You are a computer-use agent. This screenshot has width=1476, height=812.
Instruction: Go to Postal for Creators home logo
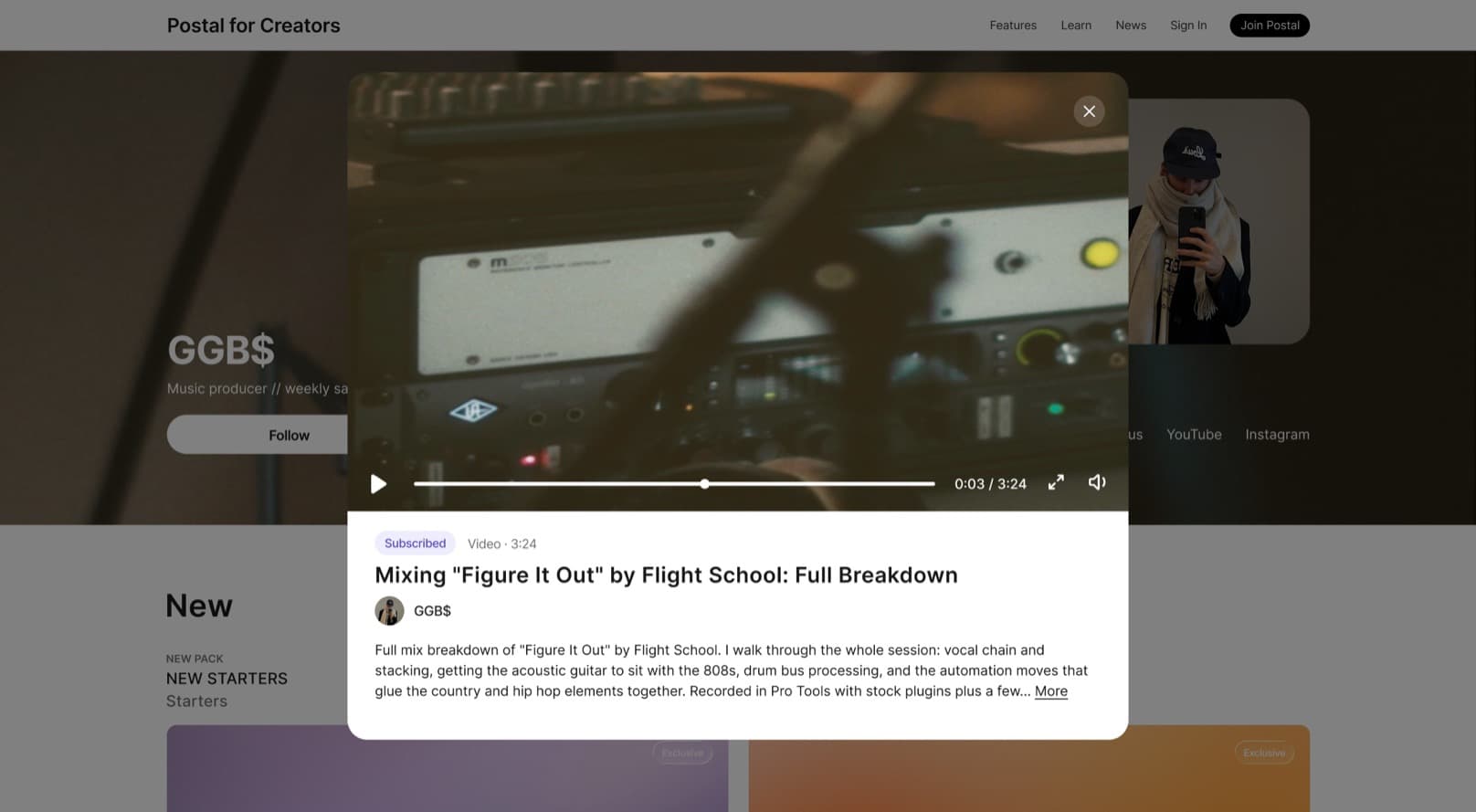click(253, 26)
